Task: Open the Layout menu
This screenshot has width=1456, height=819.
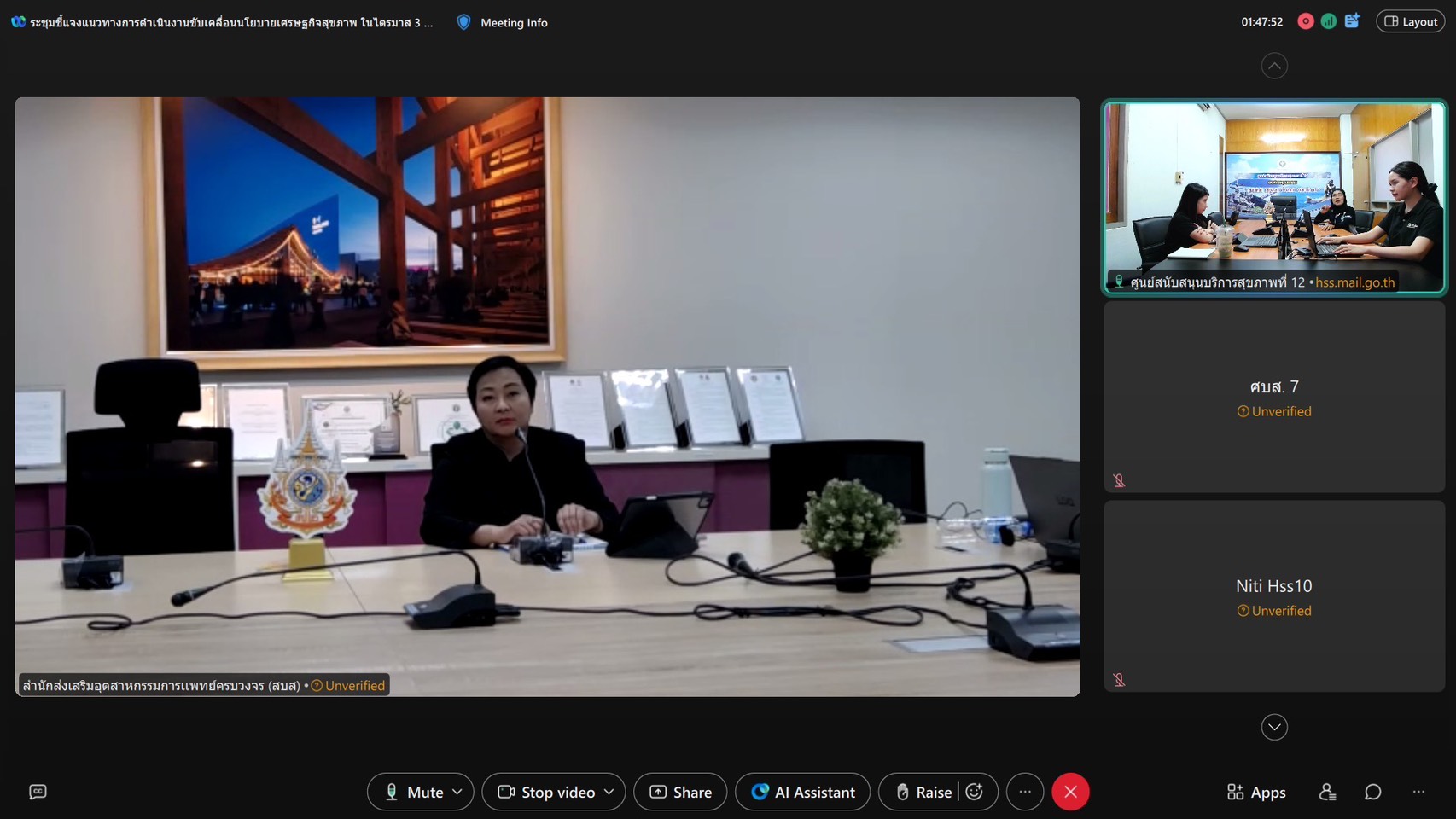Action: click(1410, 21)
